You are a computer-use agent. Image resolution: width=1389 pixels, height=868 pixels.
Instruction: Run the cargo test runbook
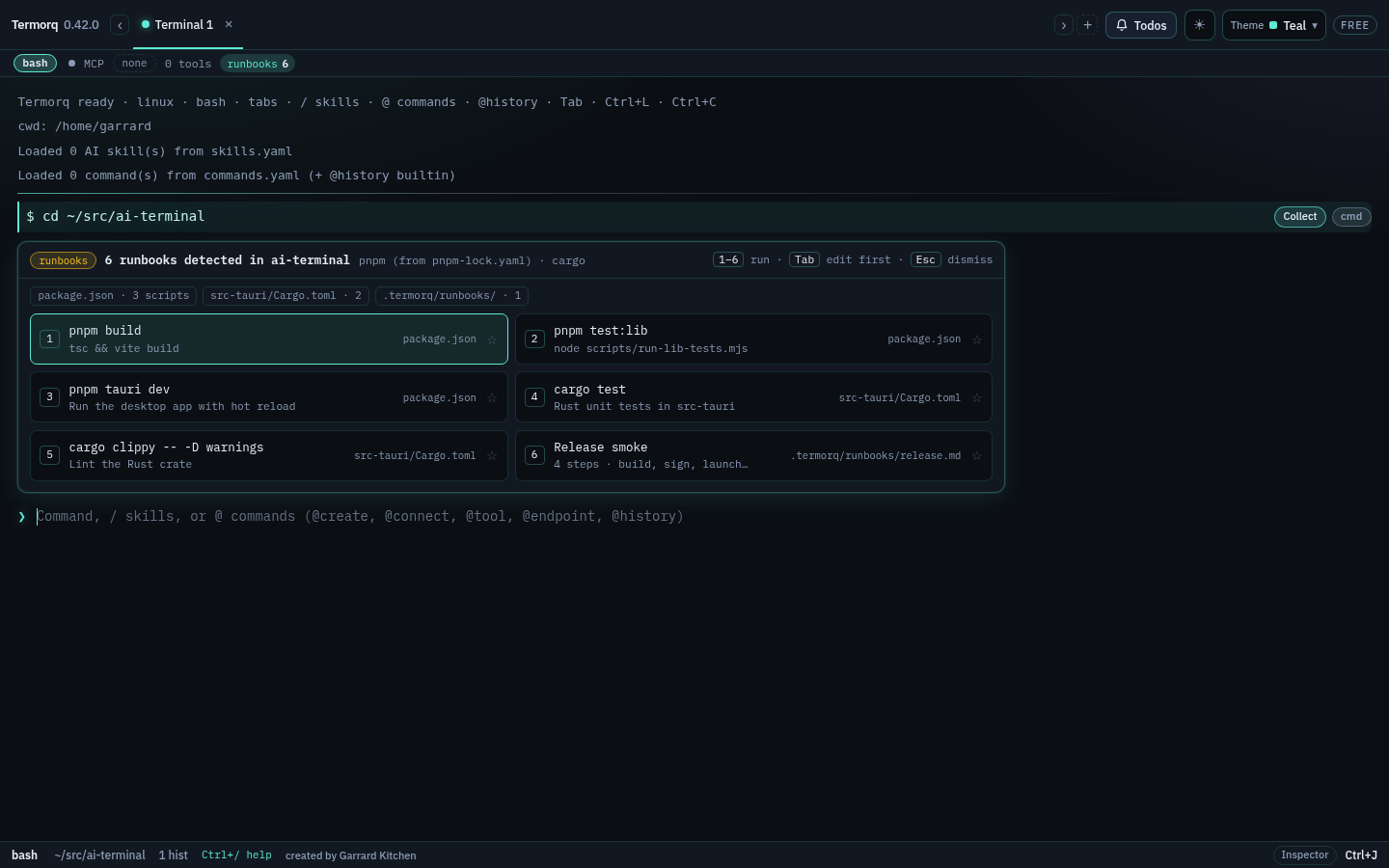[x=753, y=397]
